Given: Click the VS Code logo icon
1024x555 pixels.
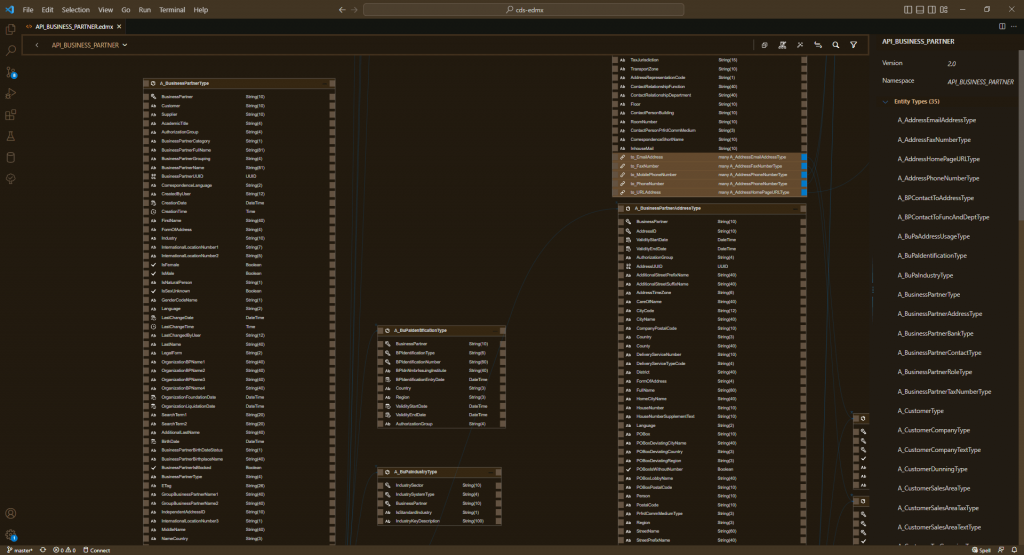Looking at the screenshot, I should [x=9, y=10].
